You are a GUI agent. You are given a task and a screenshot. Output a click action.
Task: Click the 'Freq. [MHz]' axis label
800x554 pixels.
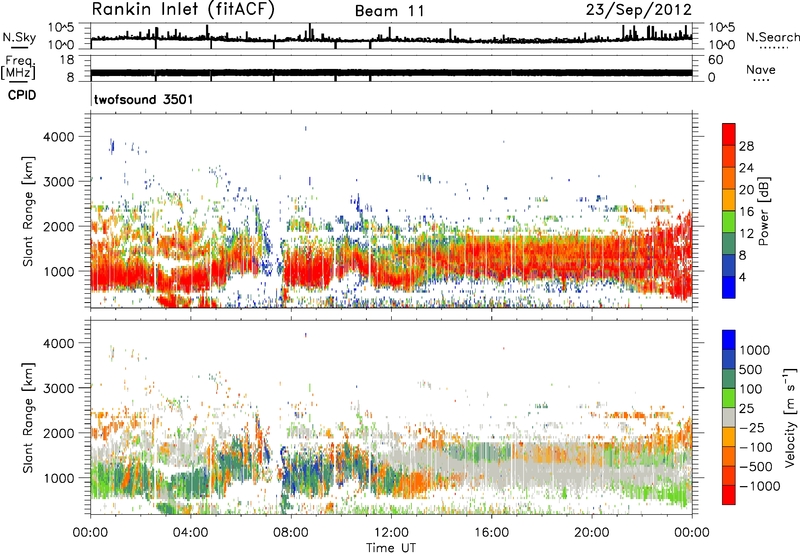tap(19, 68)
